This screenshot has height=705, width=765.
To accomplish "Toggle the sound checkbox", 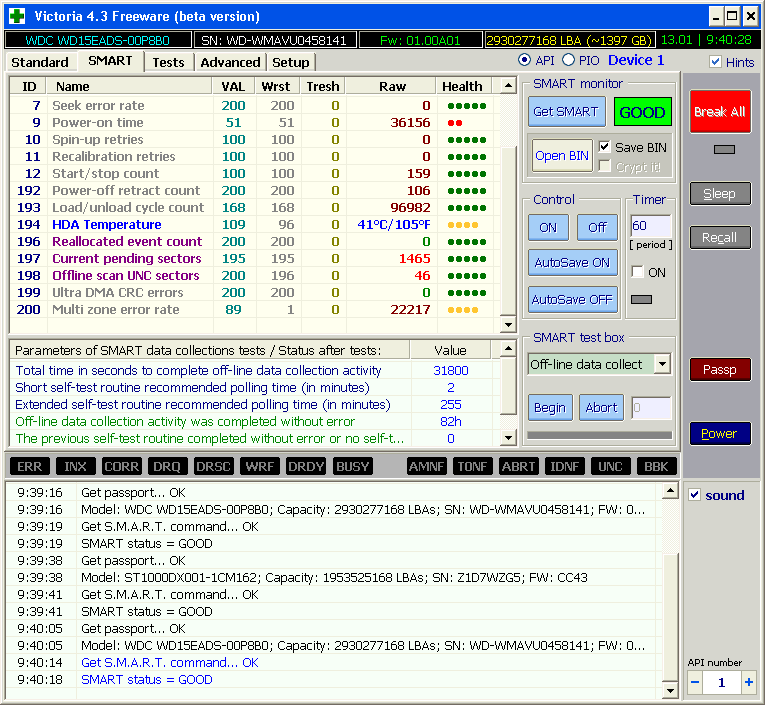I will tap(695, 495).
